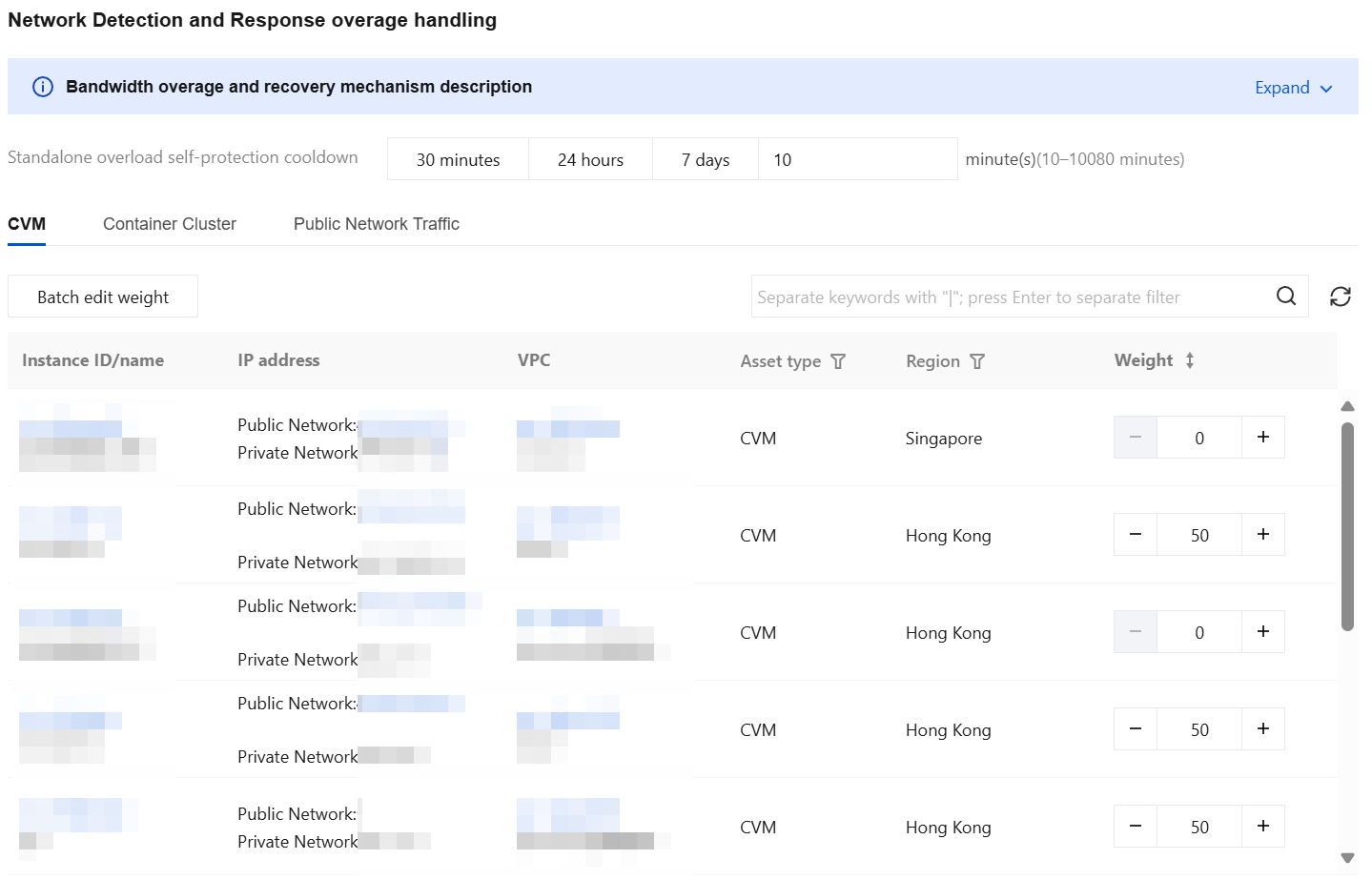Image resolution: width=1372 pixels, height=880 pixels.
Task: Sort the table by Weight
Action: click(1189, 360)
